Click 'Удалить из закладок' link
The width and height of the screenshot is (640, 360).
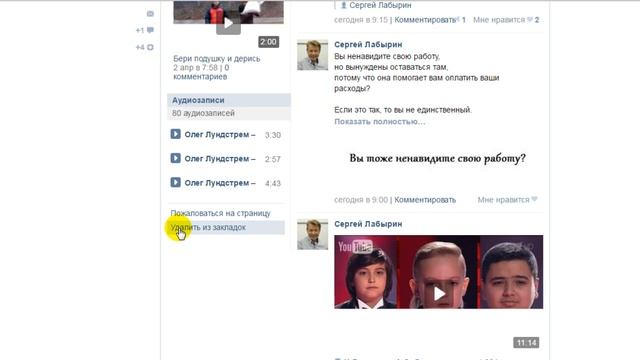tap(227, 227)
